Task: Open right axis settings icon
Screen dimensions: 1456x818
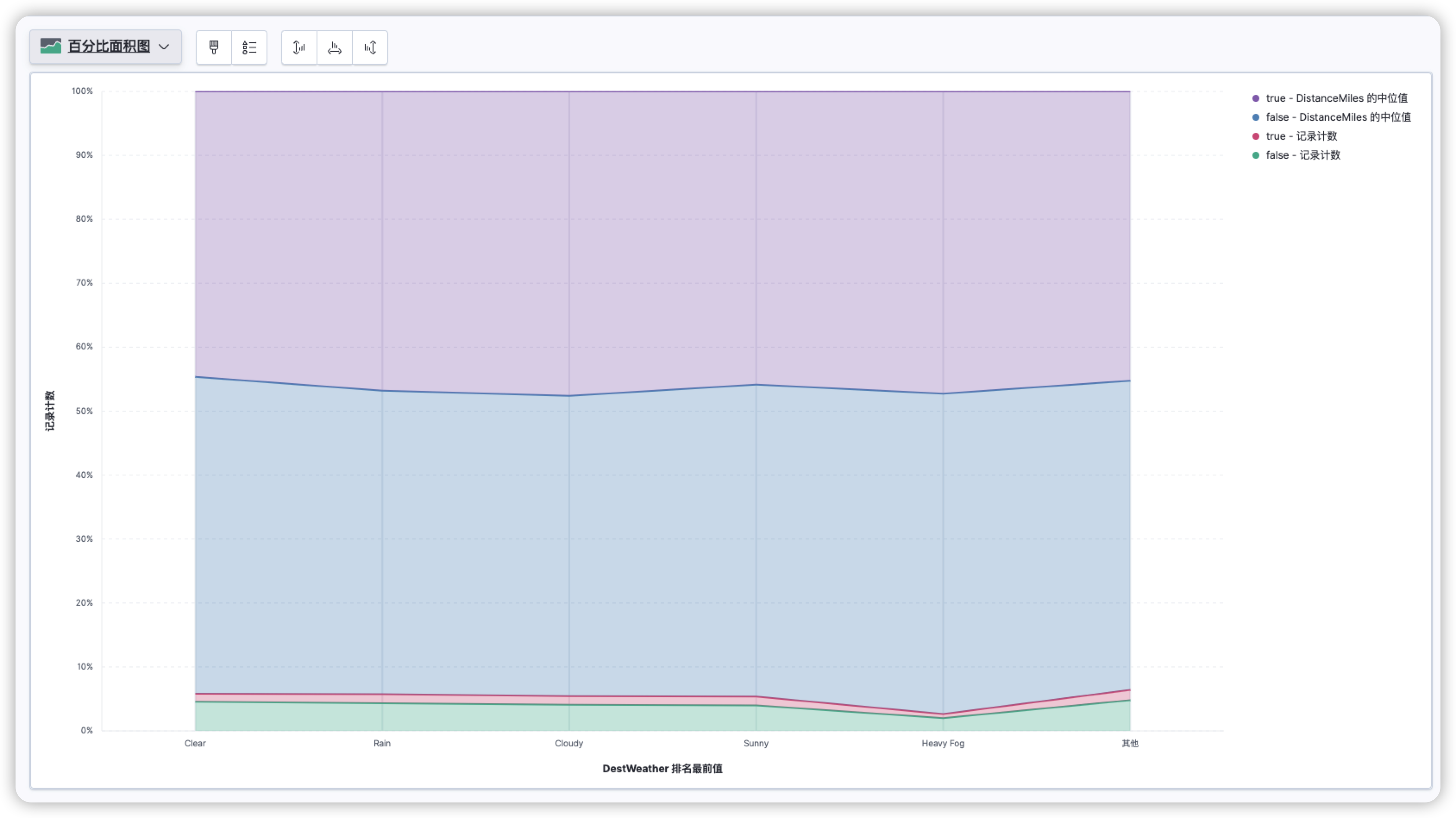Action: 370,47
